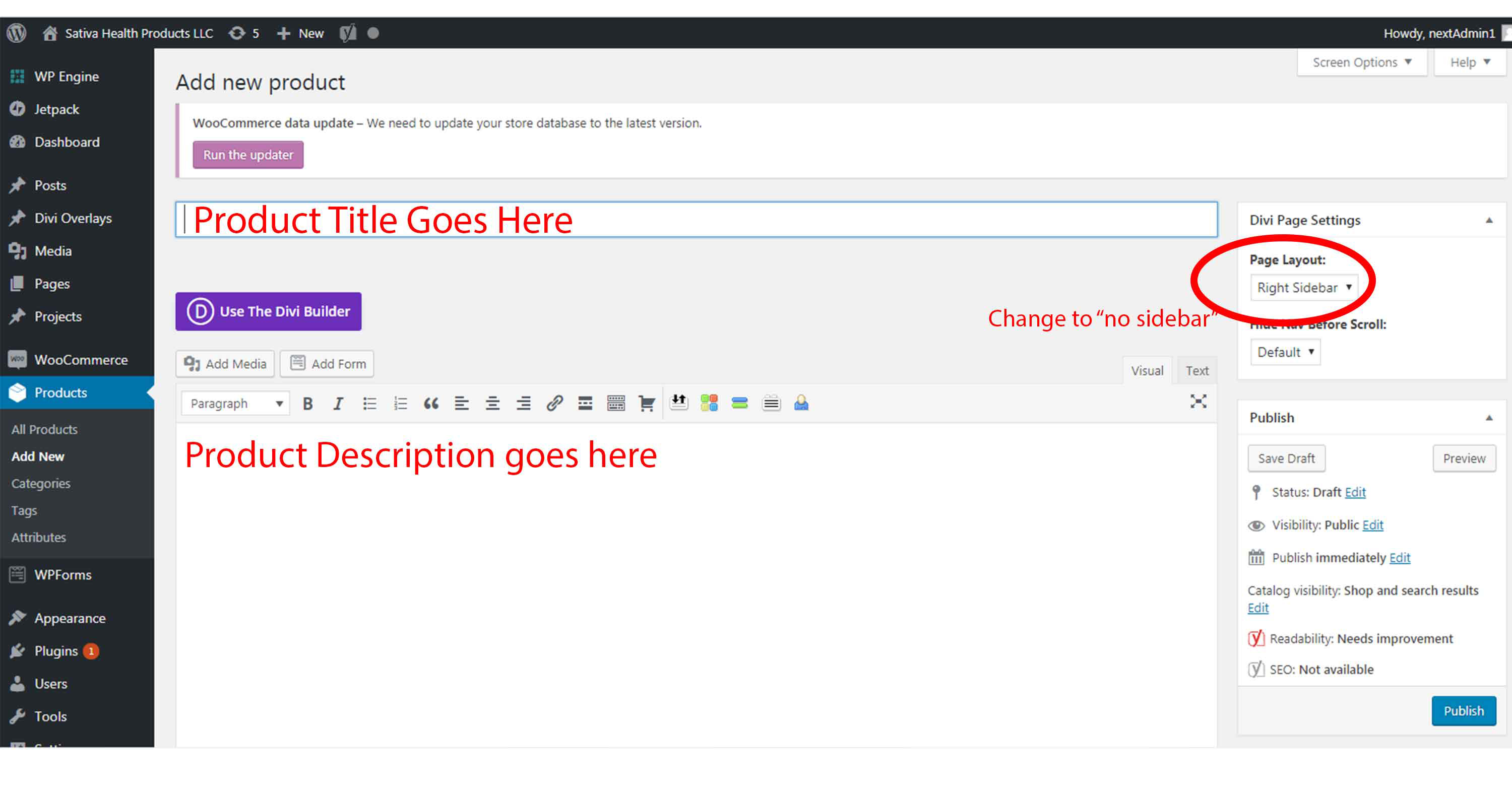Click Save Draft button

coord(1286,459)
